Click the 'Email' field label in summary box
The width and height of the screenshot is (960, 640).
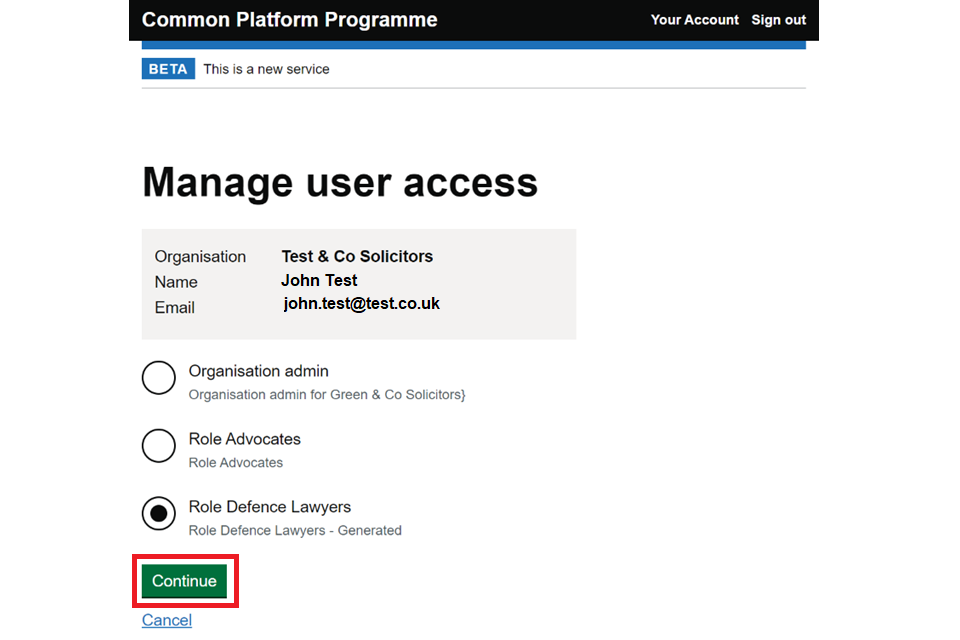click(175, 307)
